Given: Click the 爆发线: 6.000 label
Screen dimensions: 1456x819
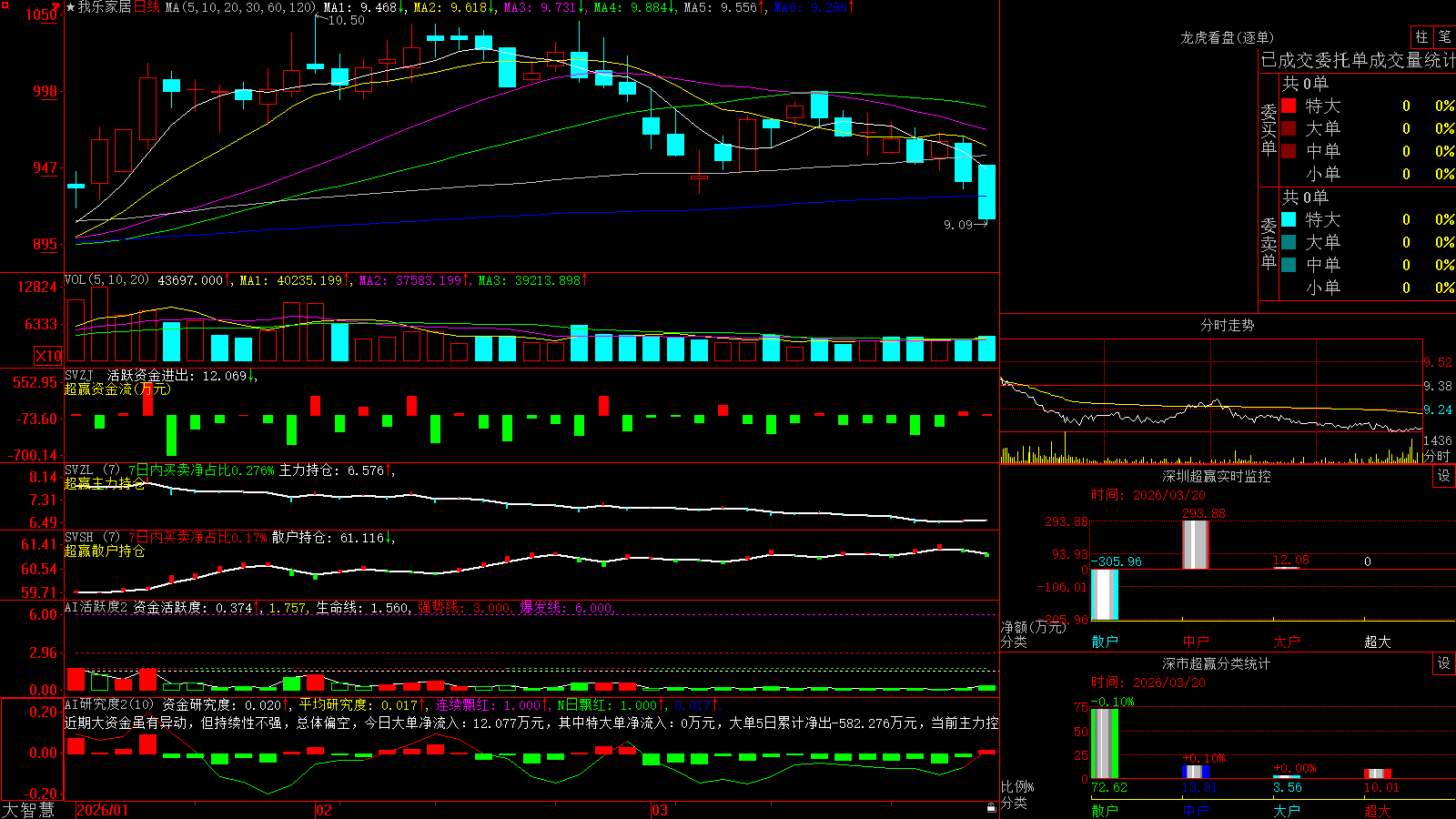Looking at the screenshot, I should (567, 607).
